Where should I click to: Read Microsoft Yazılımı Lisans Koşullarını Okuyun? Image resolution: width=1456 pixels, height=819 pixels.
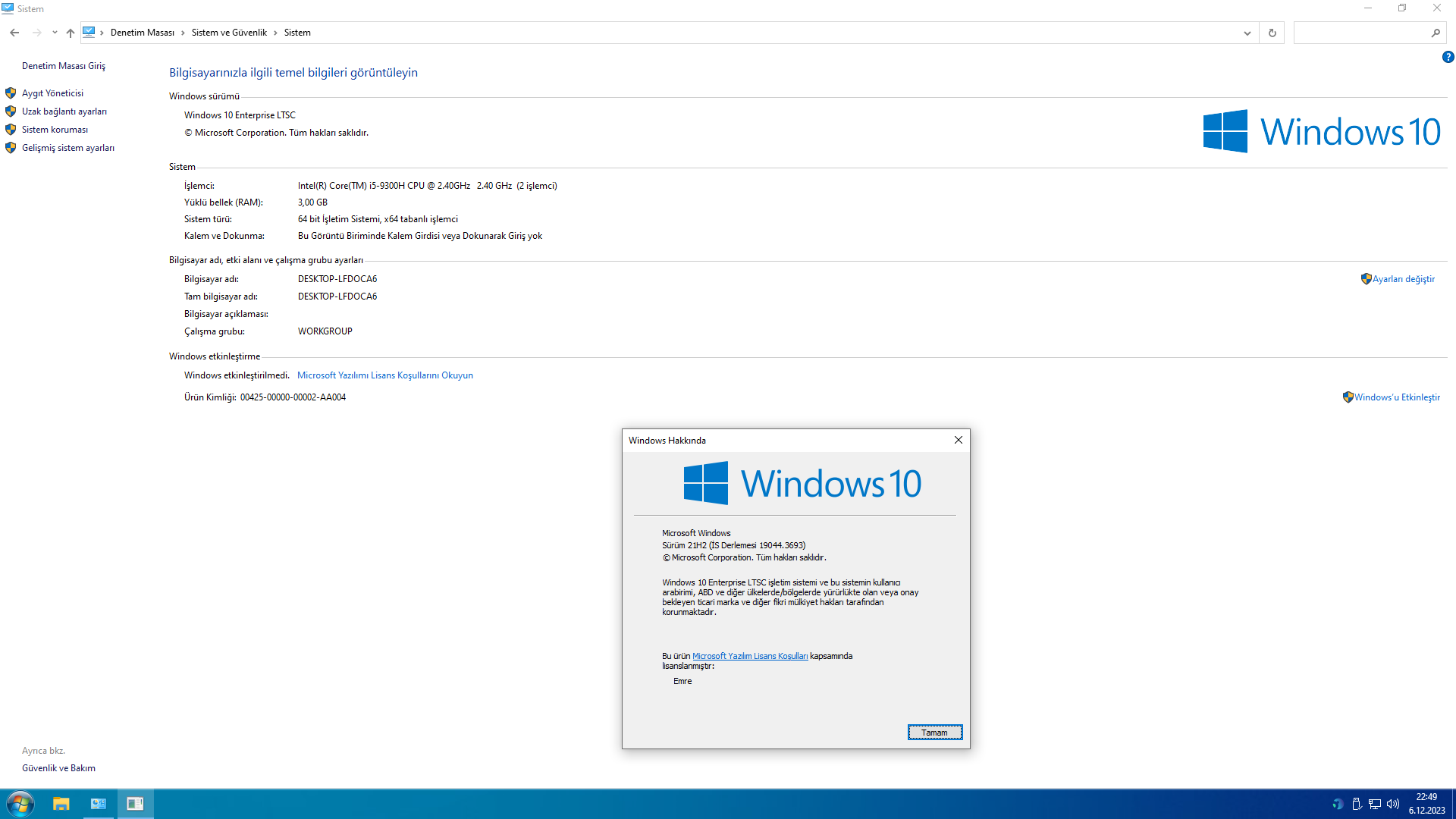385,375
